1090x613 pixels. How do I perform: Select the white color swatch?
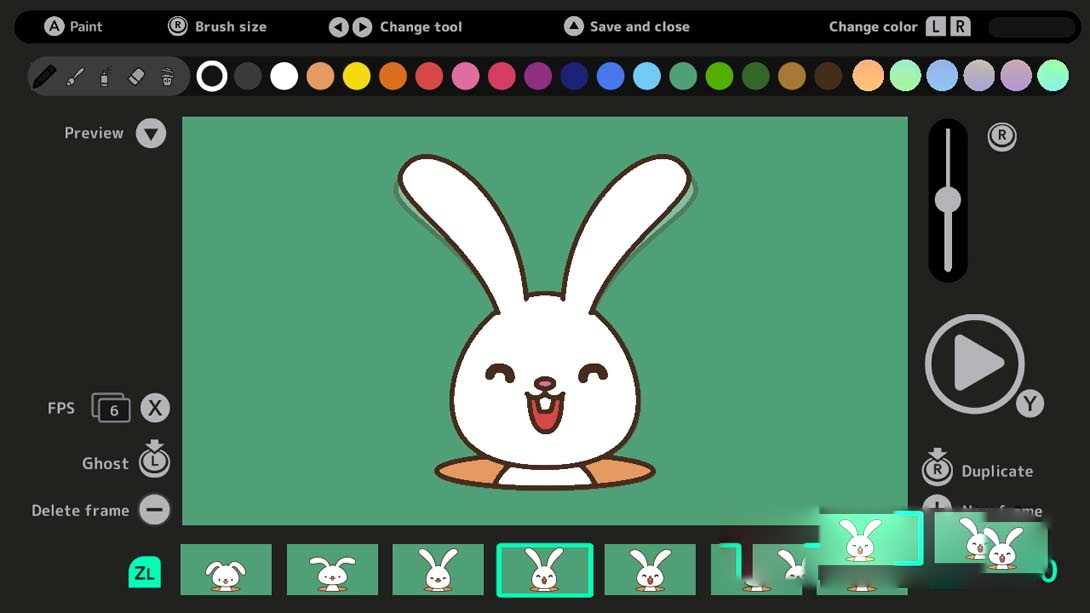(284, 76)
